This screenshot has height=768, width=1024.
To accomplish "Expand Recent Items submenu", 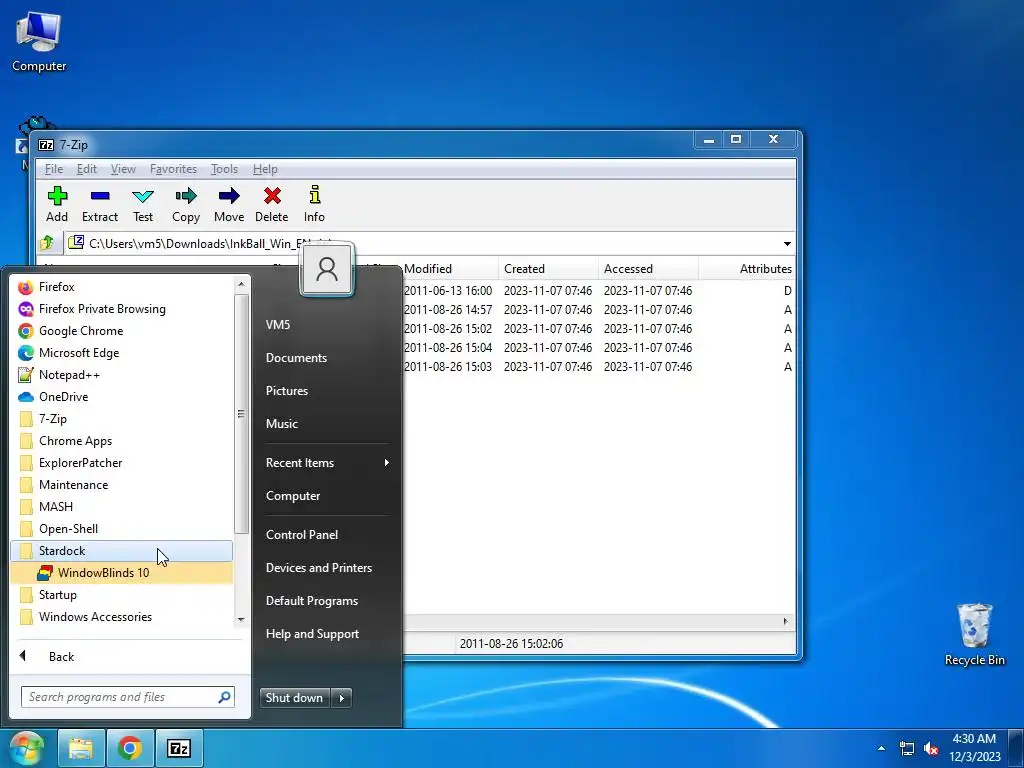I will [327, 463].
